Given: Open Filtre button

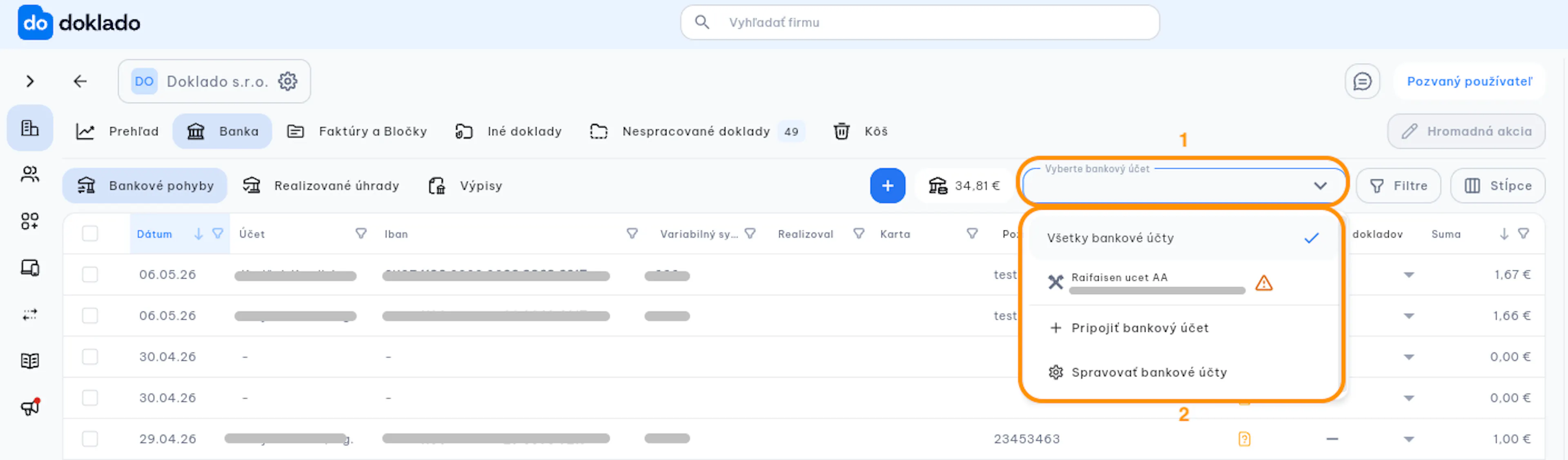Looking at the screenshot, I should [1398, 186].
